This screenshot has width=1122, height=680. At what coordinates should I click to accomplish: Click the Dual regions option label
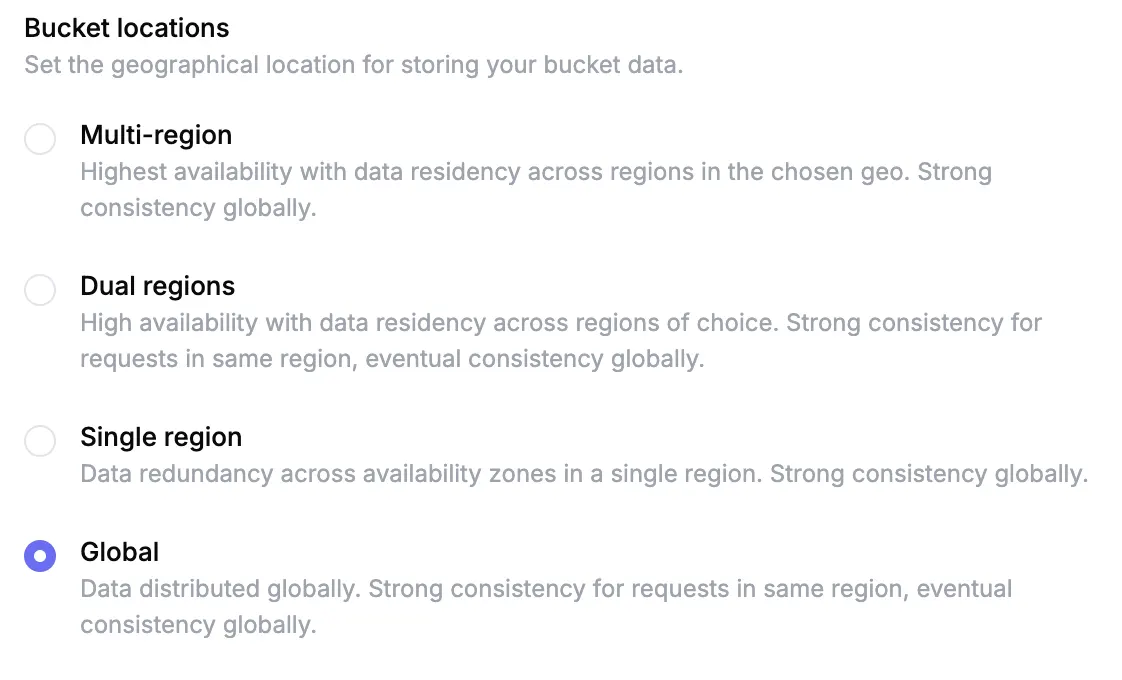157,286
